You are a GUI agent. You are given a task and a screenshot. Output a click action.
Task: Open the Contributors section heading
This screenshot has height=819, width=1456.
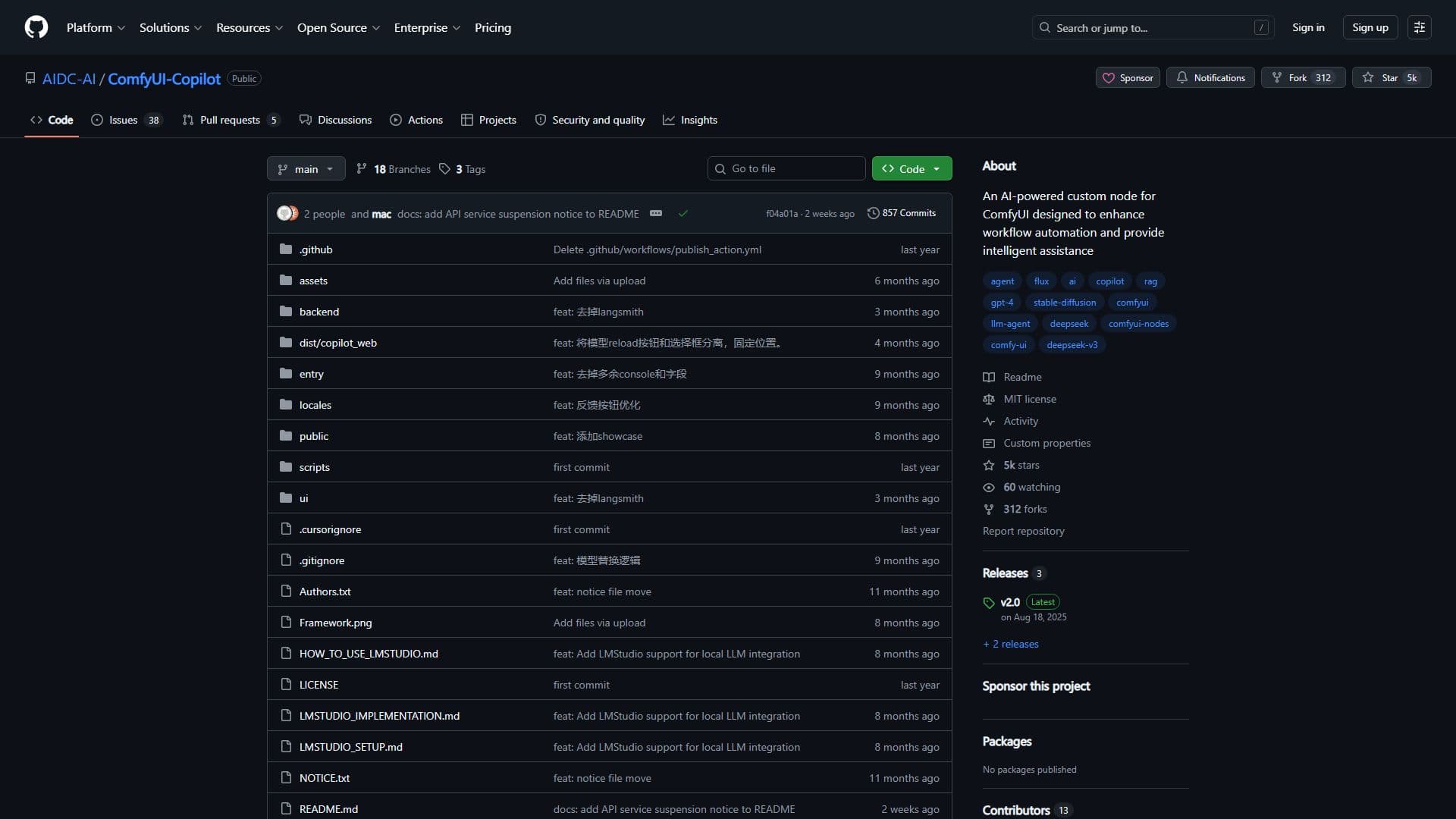click(1026, 810)
